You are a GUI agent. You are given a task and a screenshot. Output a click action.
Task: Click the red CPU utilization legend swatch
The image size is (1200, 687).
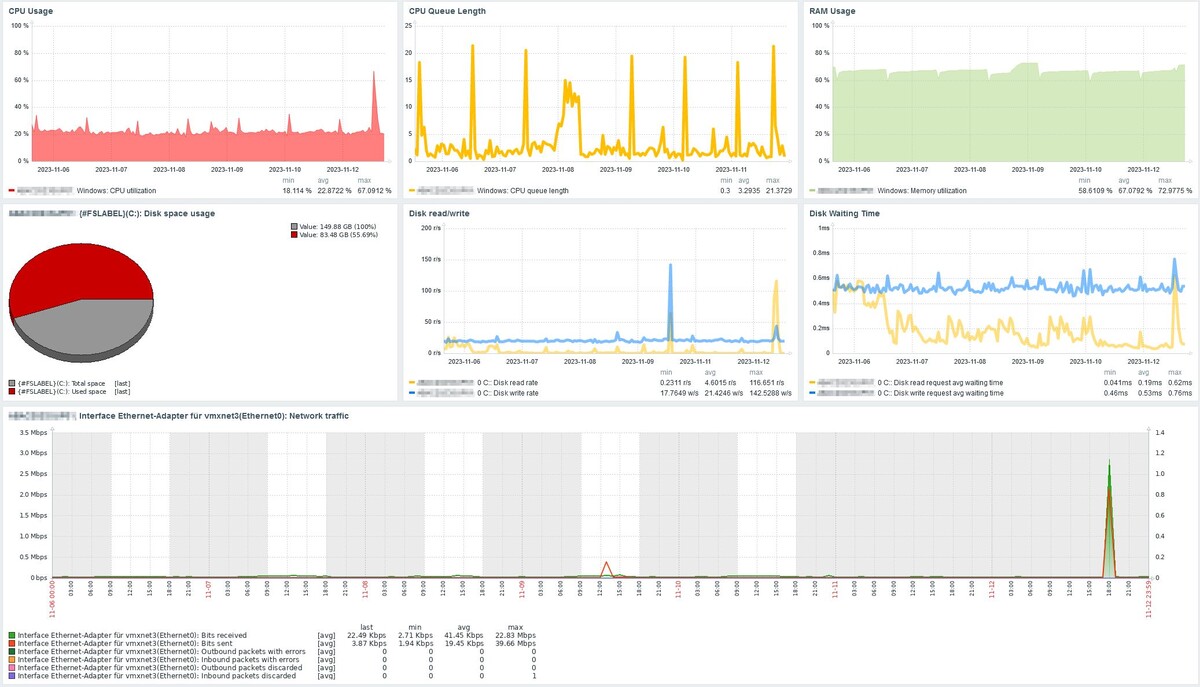click(x=12, y=190)
